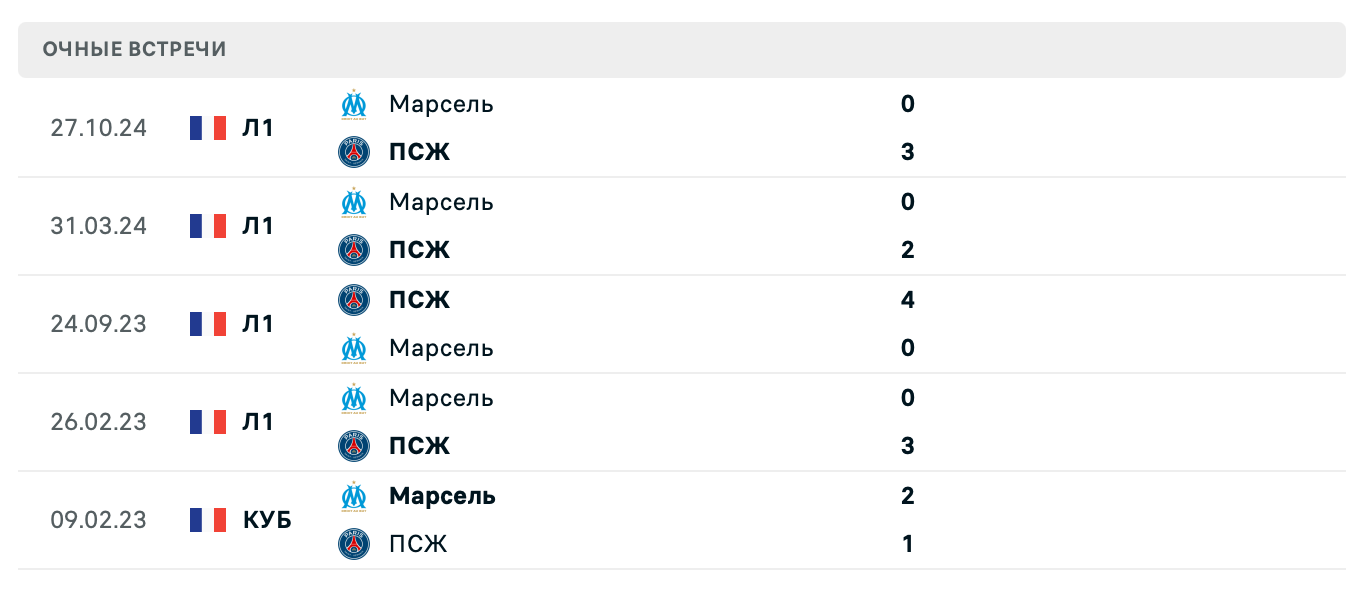Viewport: 1364px width, 592px height.
Task: Click the date 09.02.23
Action: coord(98,520)
